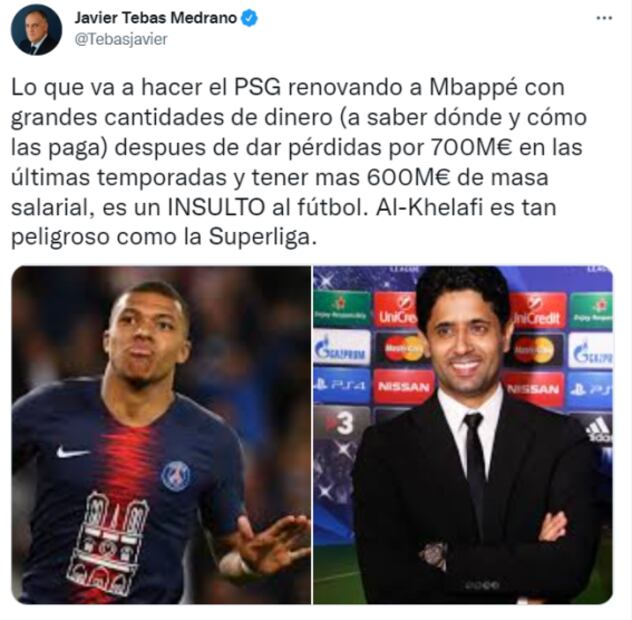632x620 pixels.
Task: Open the left photo of the PSG player
Action: coord(161,435)
